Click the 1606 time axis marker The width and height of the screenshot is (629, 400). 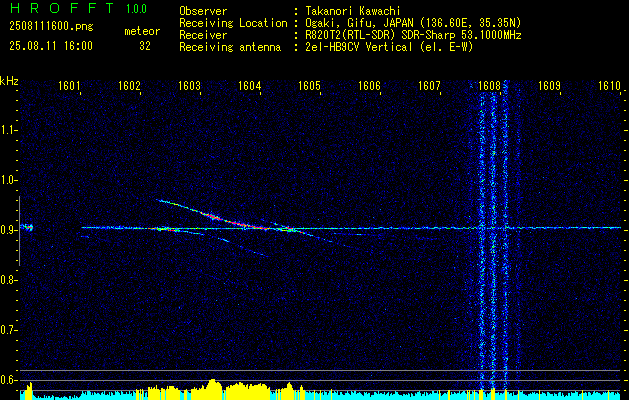coord(369,85)
